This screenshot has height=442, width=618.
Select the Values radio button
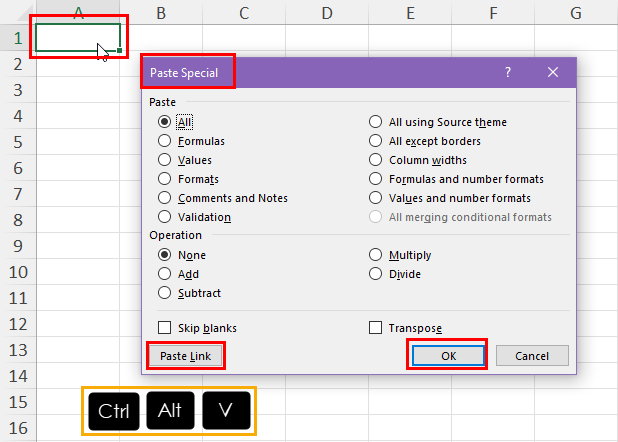point(164,160)
